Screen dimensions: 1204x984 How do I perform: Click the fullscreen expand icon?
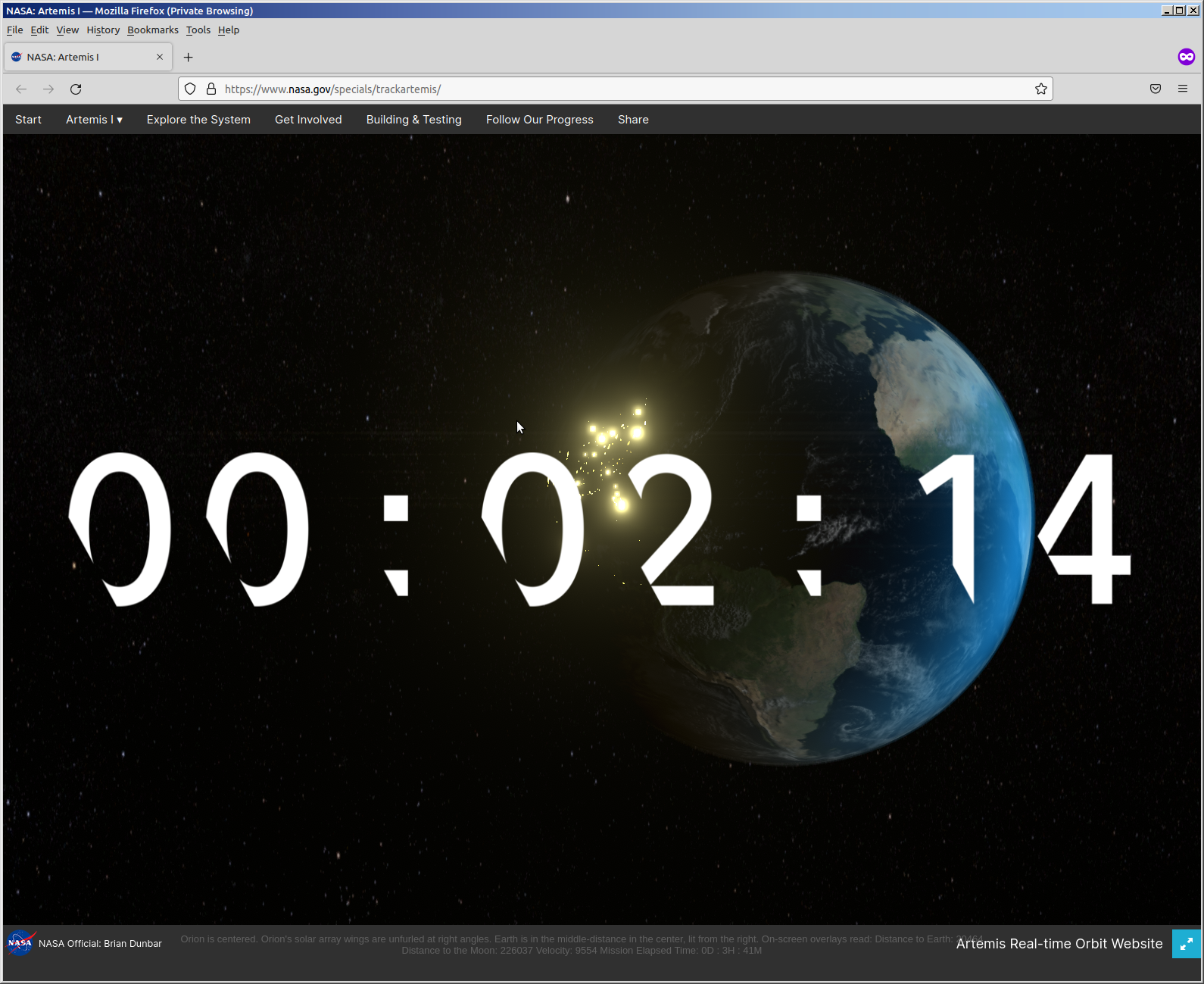[1187, 944]
